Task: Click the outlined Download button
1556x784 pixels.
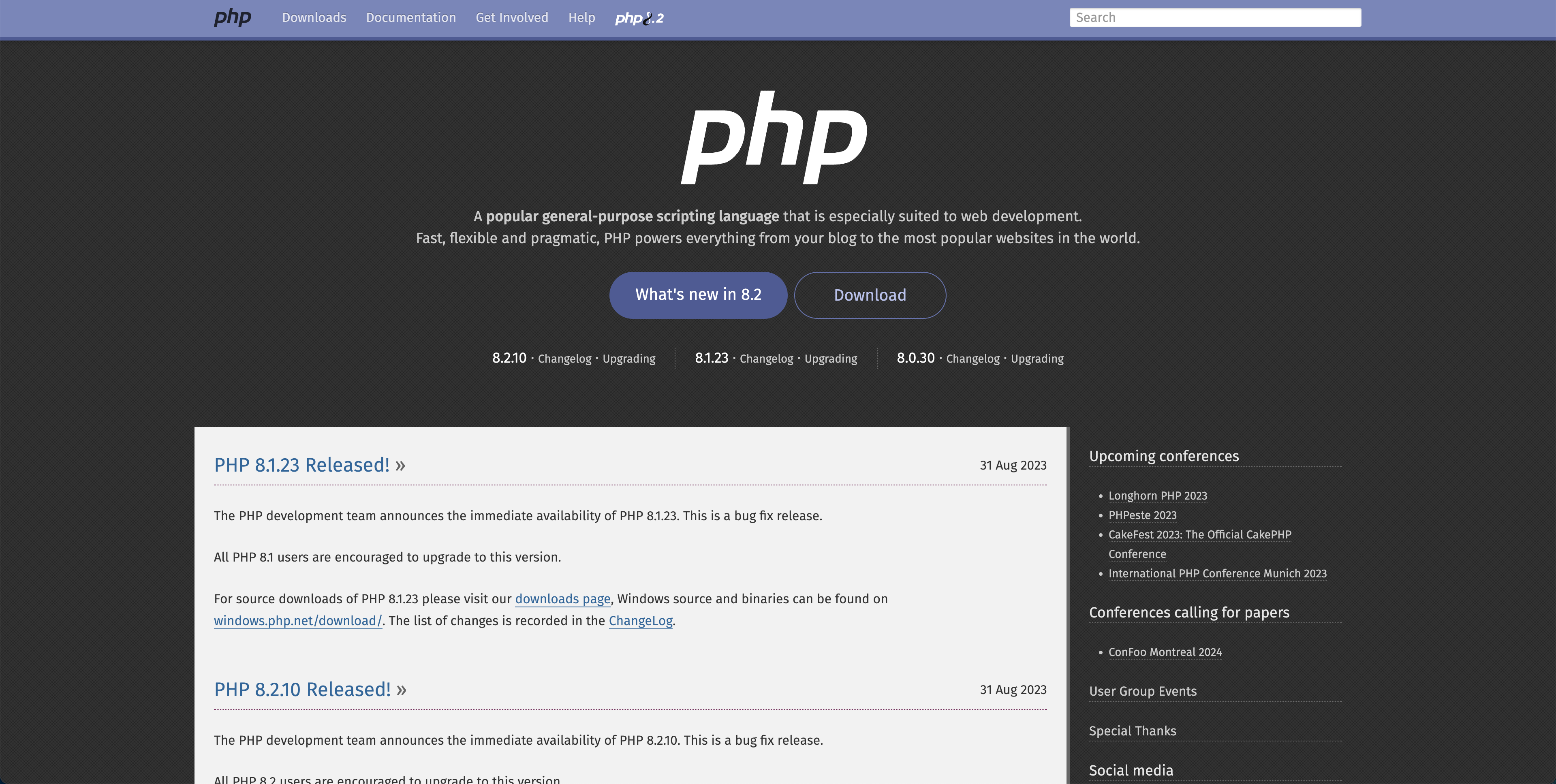Action: [869, 295]
